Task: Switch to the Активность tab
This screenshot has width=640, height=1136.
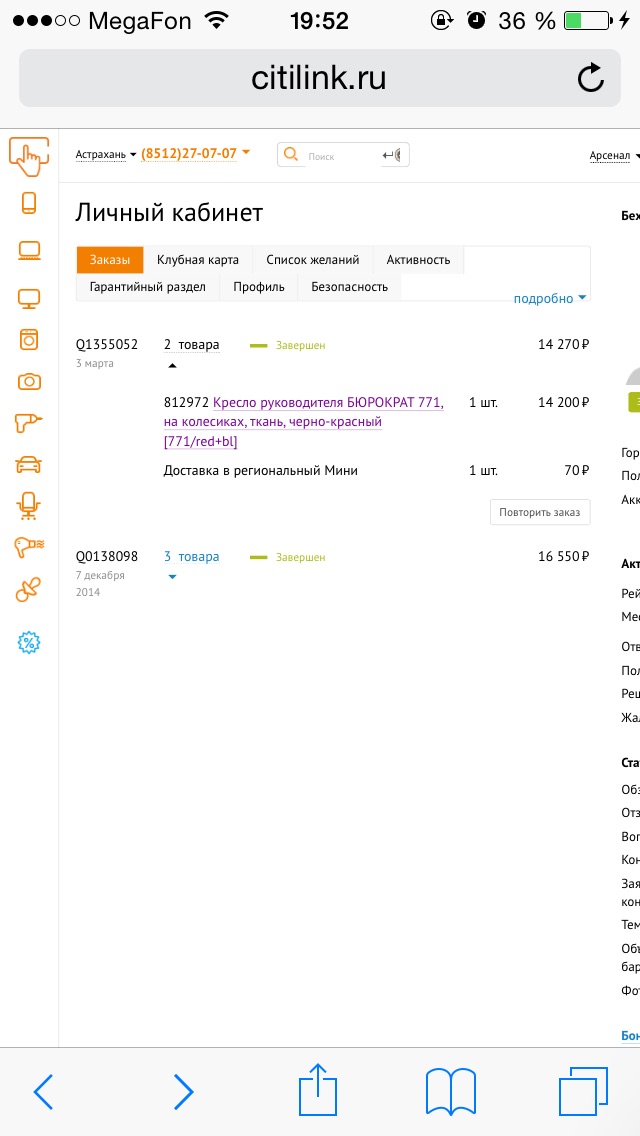Action: tap(418, 260)
